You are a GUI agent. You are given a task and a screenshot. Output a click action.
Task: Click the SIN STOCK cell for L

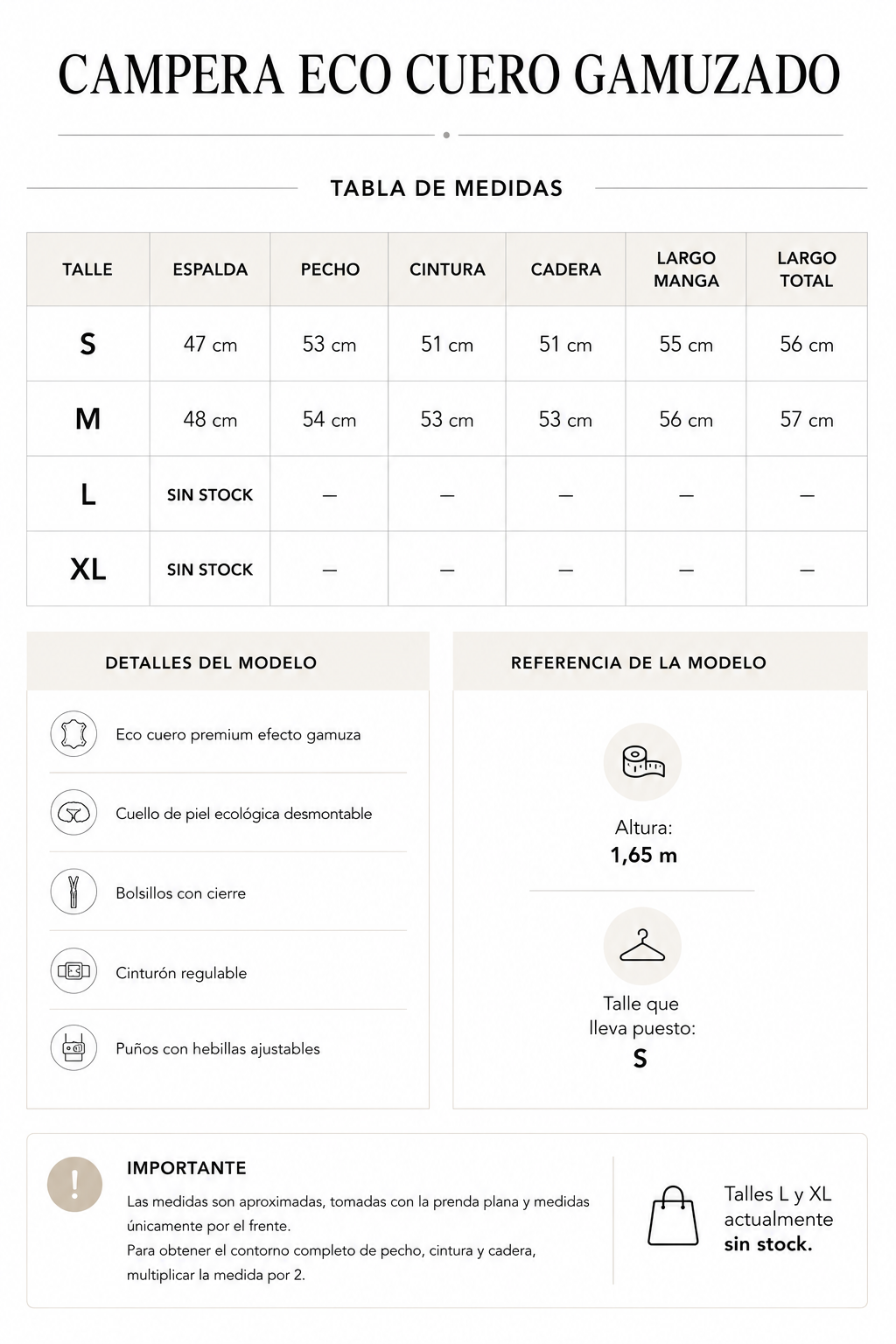[x=210, y=494]
